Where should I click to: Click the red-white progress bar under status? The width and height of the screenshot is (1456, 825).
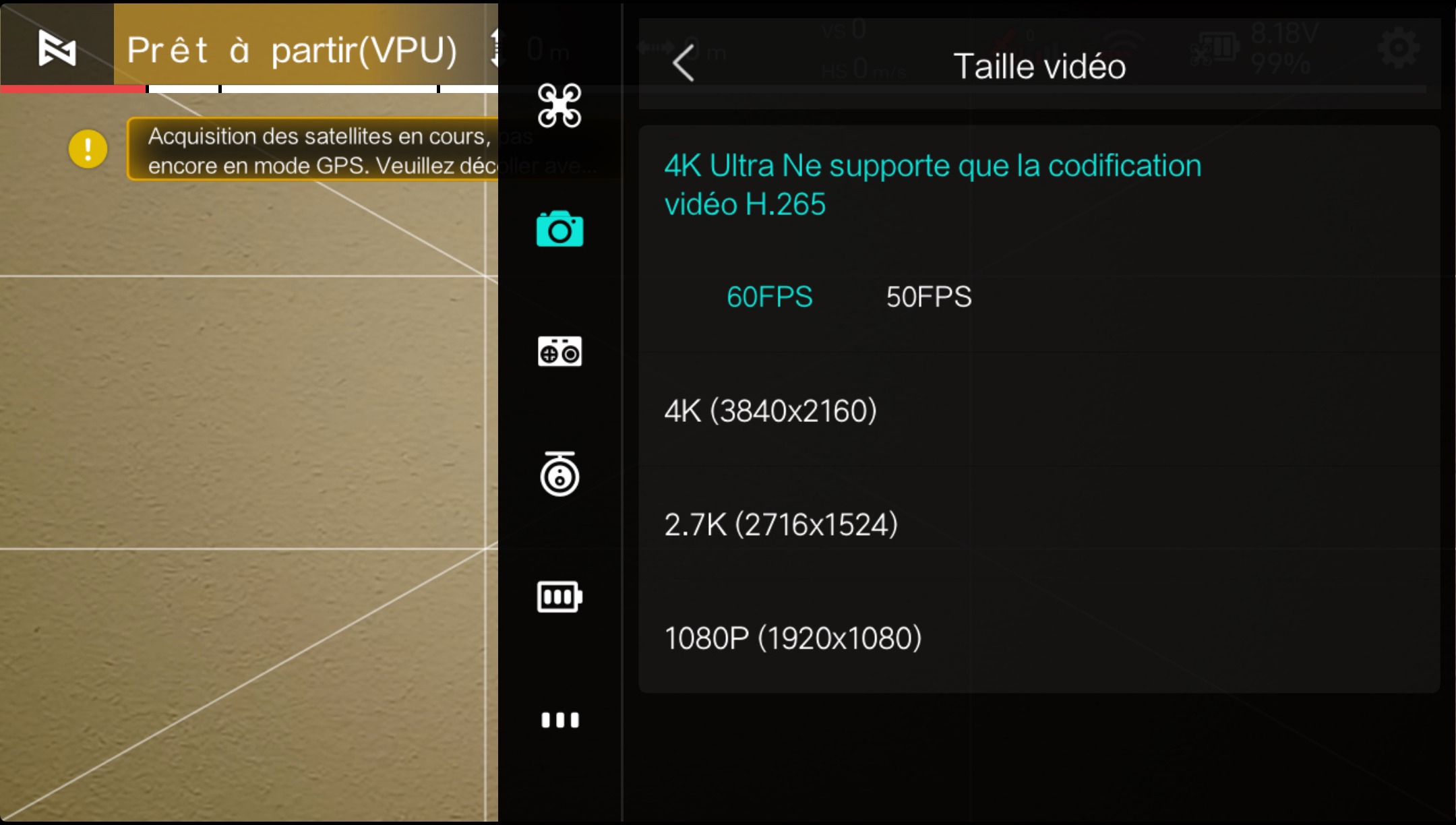[x=249, y=89]
